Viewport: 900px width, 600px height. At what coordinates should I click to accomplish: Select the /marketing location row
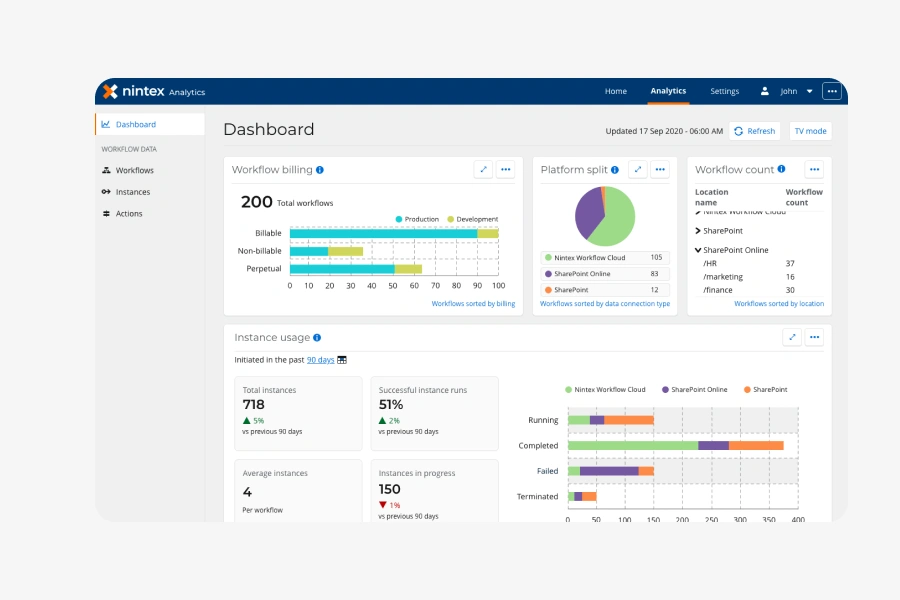click(x=759, y=277)
